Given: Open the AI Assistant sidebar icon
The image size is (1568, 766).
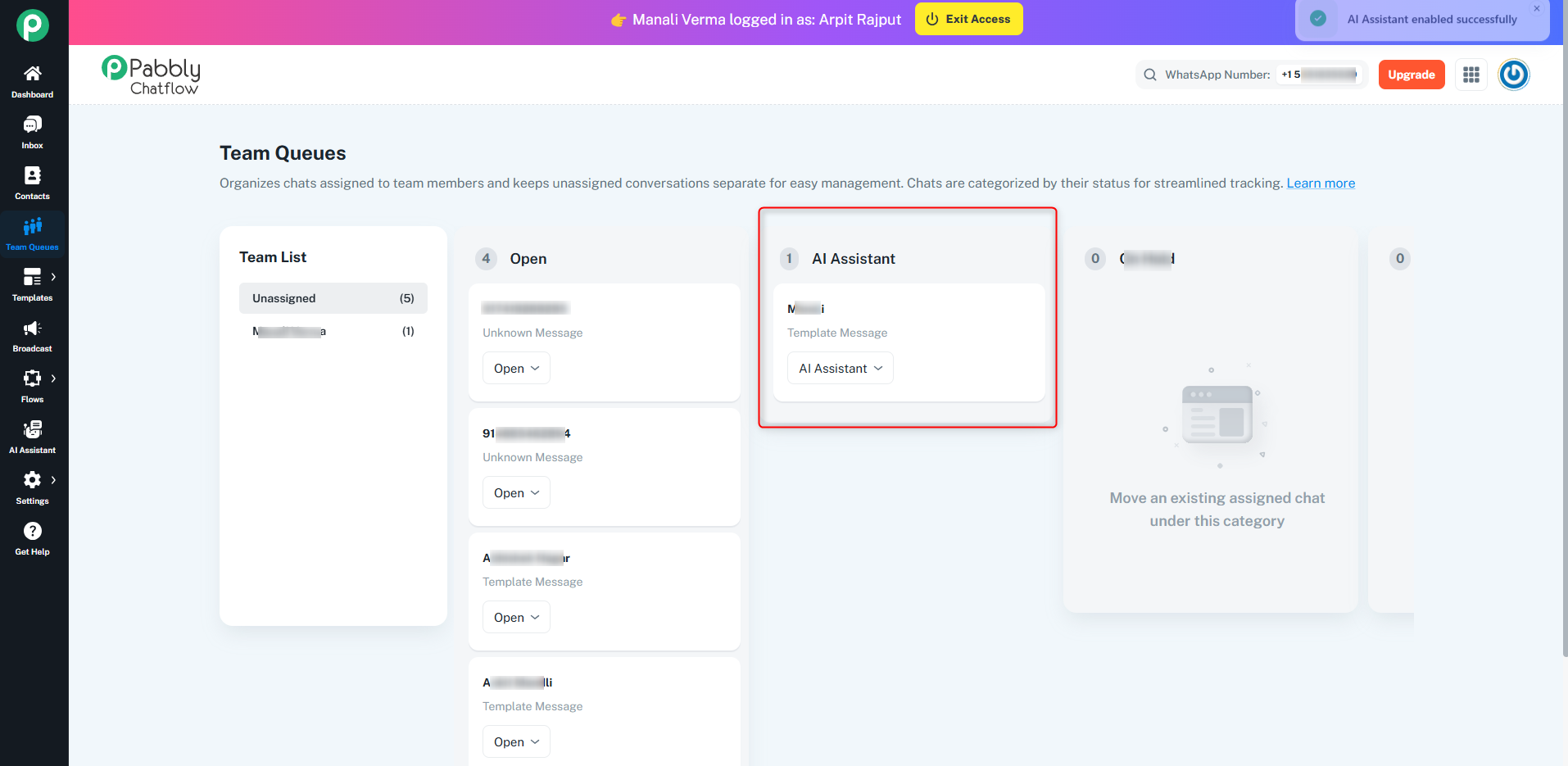Looking at the screenshot, I should (33, 429).
